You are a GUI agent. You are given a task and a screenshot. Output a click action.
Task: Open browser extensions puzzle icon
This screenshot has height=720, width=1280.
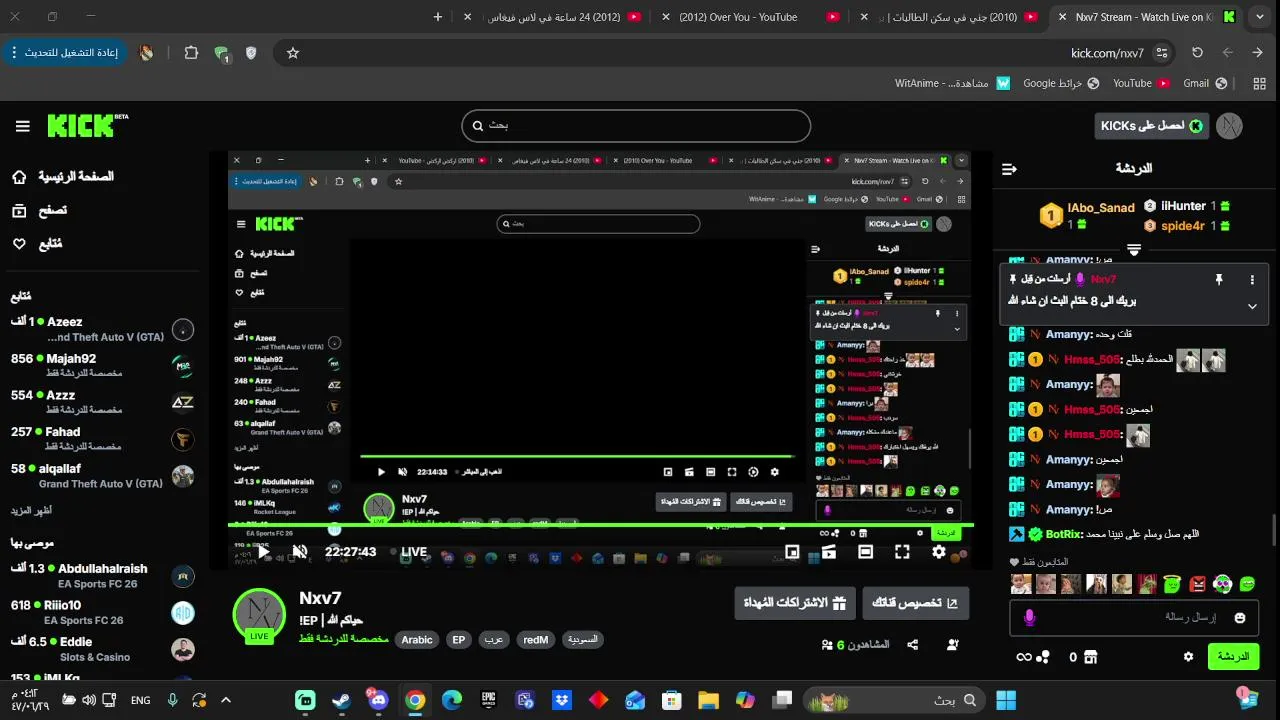click(191, 53)
